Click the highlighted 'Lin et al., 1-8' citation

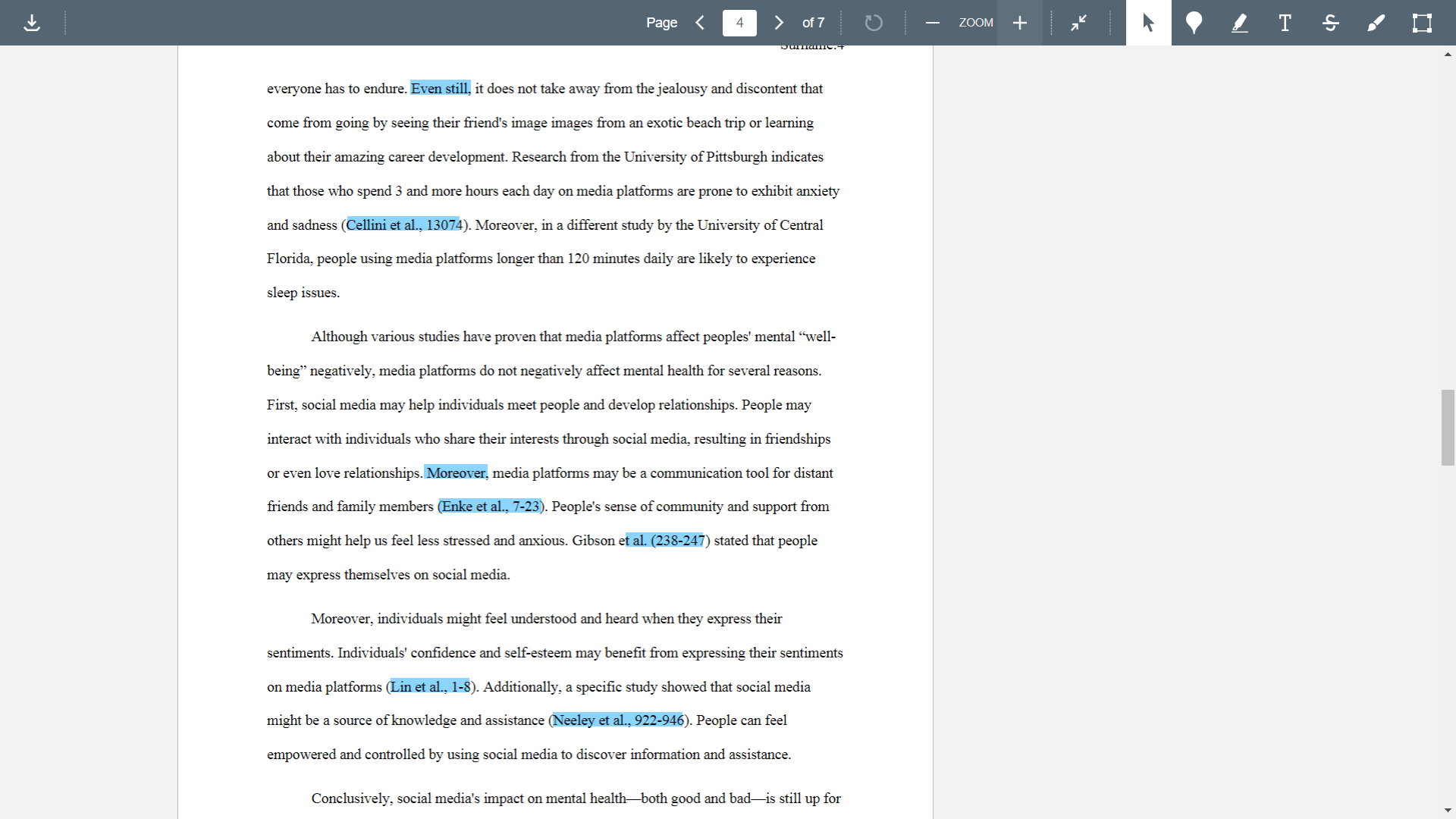coord(430,687)
